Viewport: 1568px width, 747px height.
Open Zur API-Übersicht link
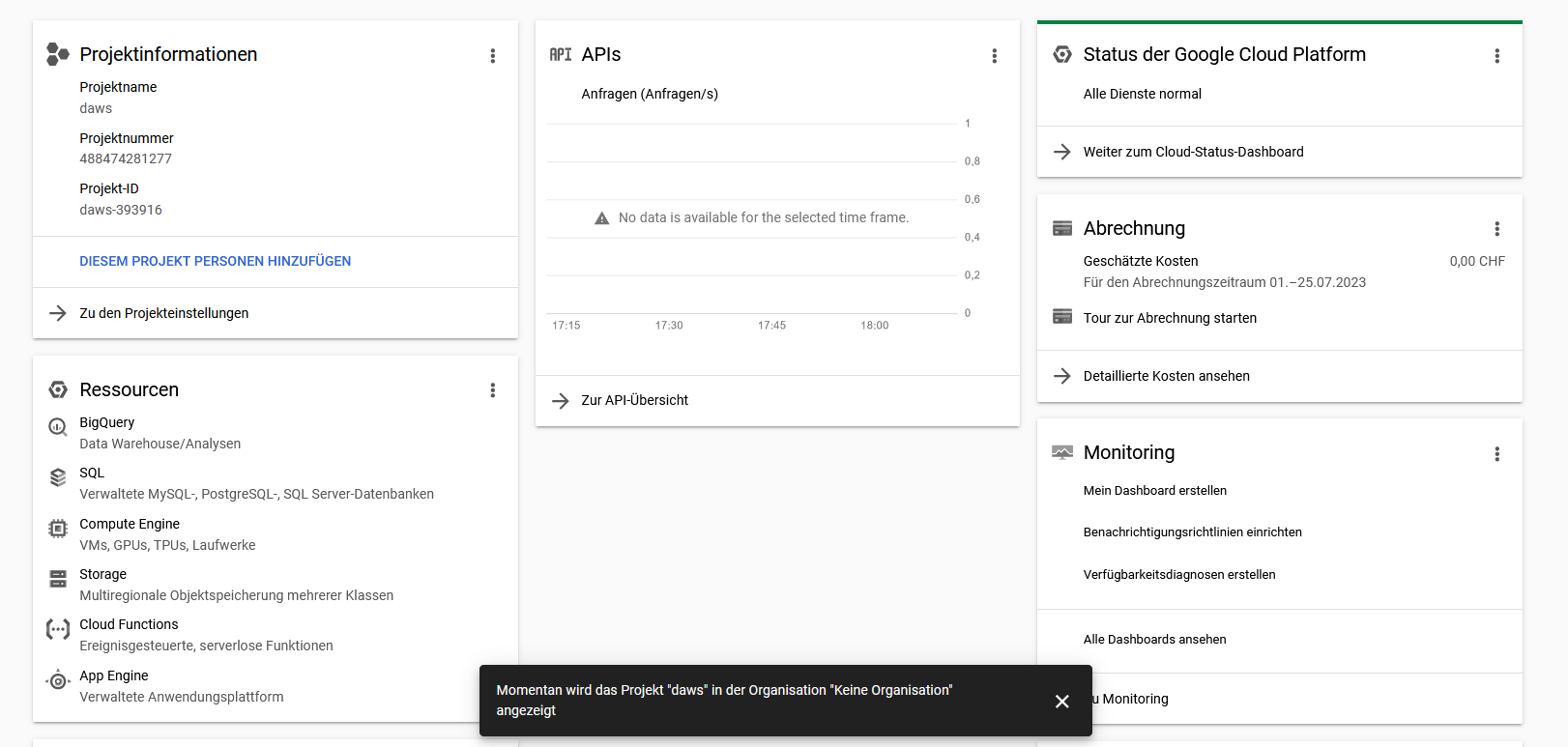pos(634,400)
